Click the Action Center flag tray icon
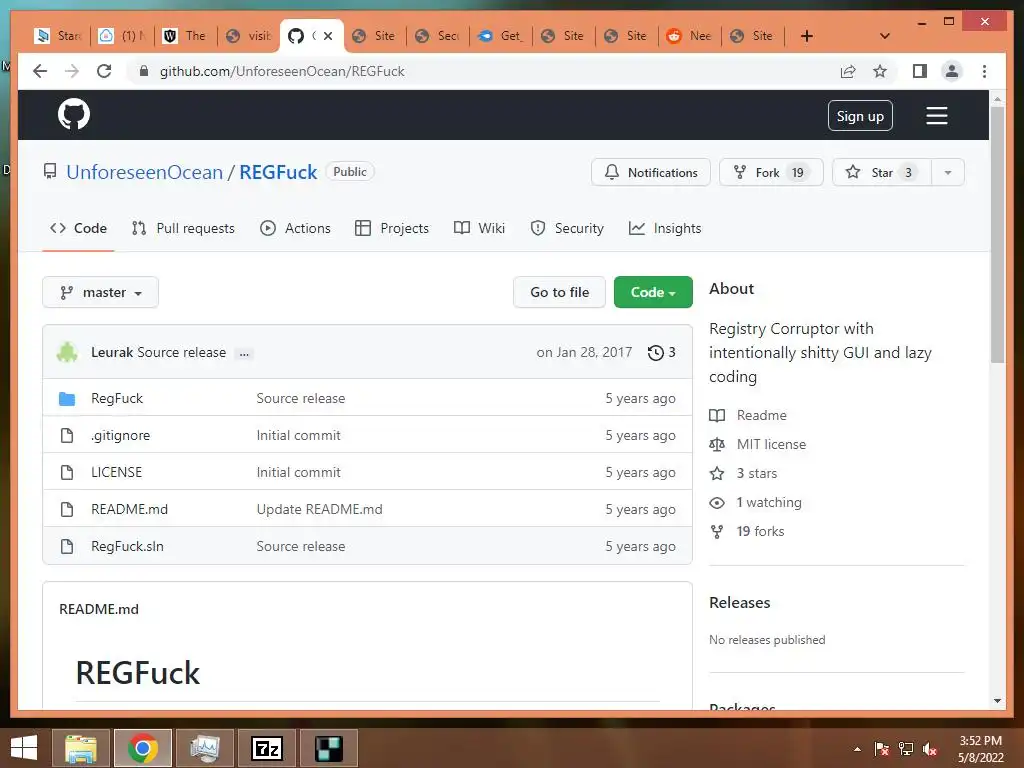 tap(882, 749)
